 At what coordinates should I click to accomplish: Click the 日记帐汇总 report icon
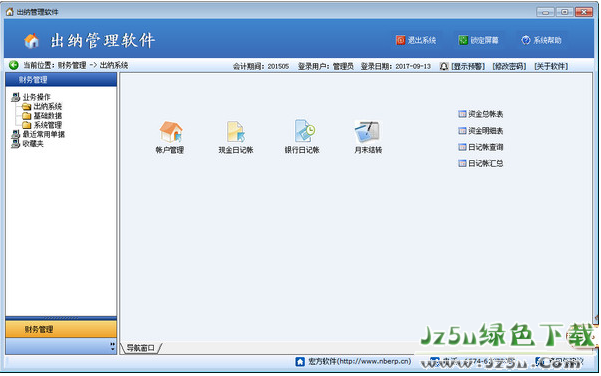pos(462,163)
